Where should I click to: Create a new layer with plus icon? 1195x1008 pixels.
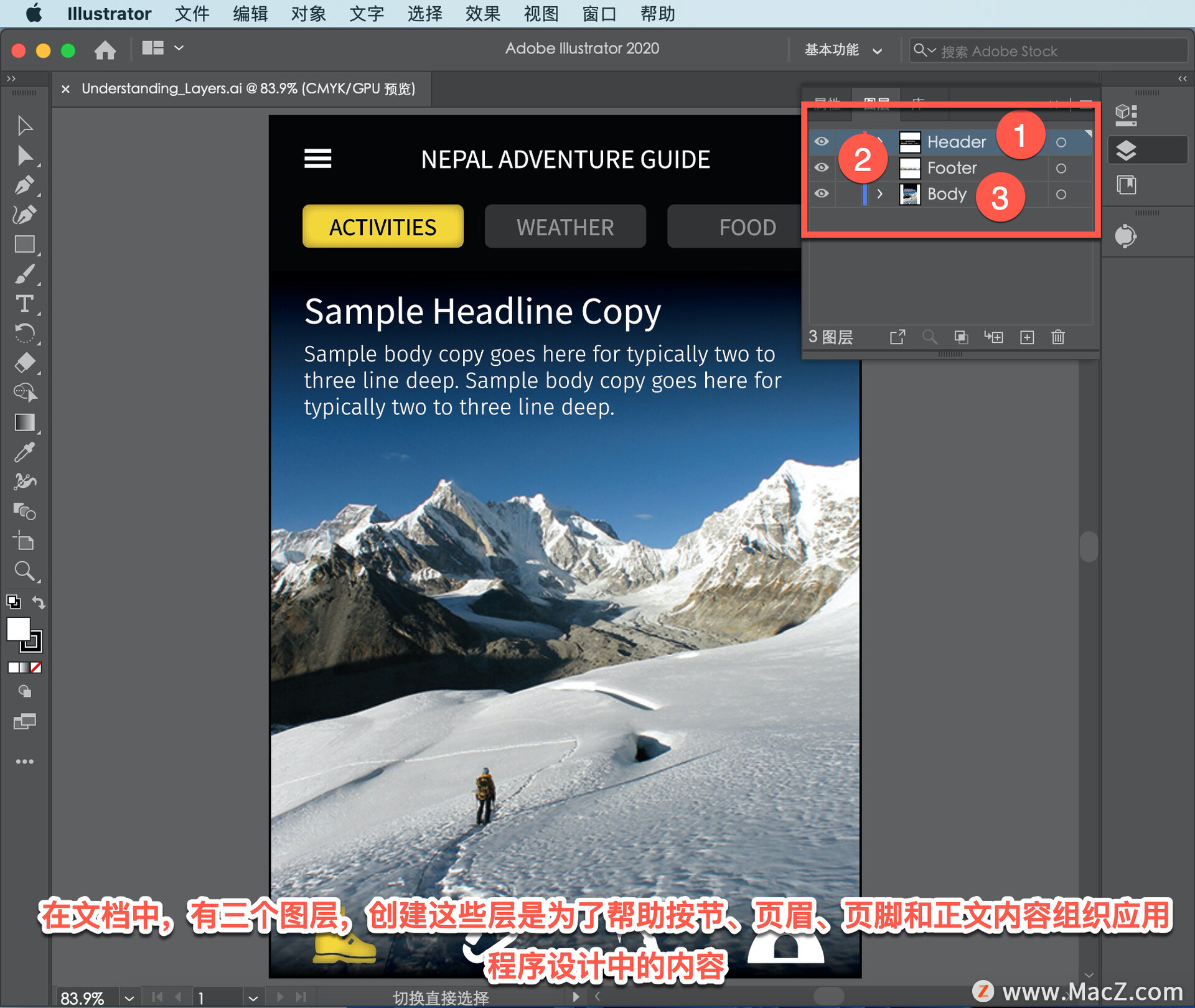click(1027, 337)
